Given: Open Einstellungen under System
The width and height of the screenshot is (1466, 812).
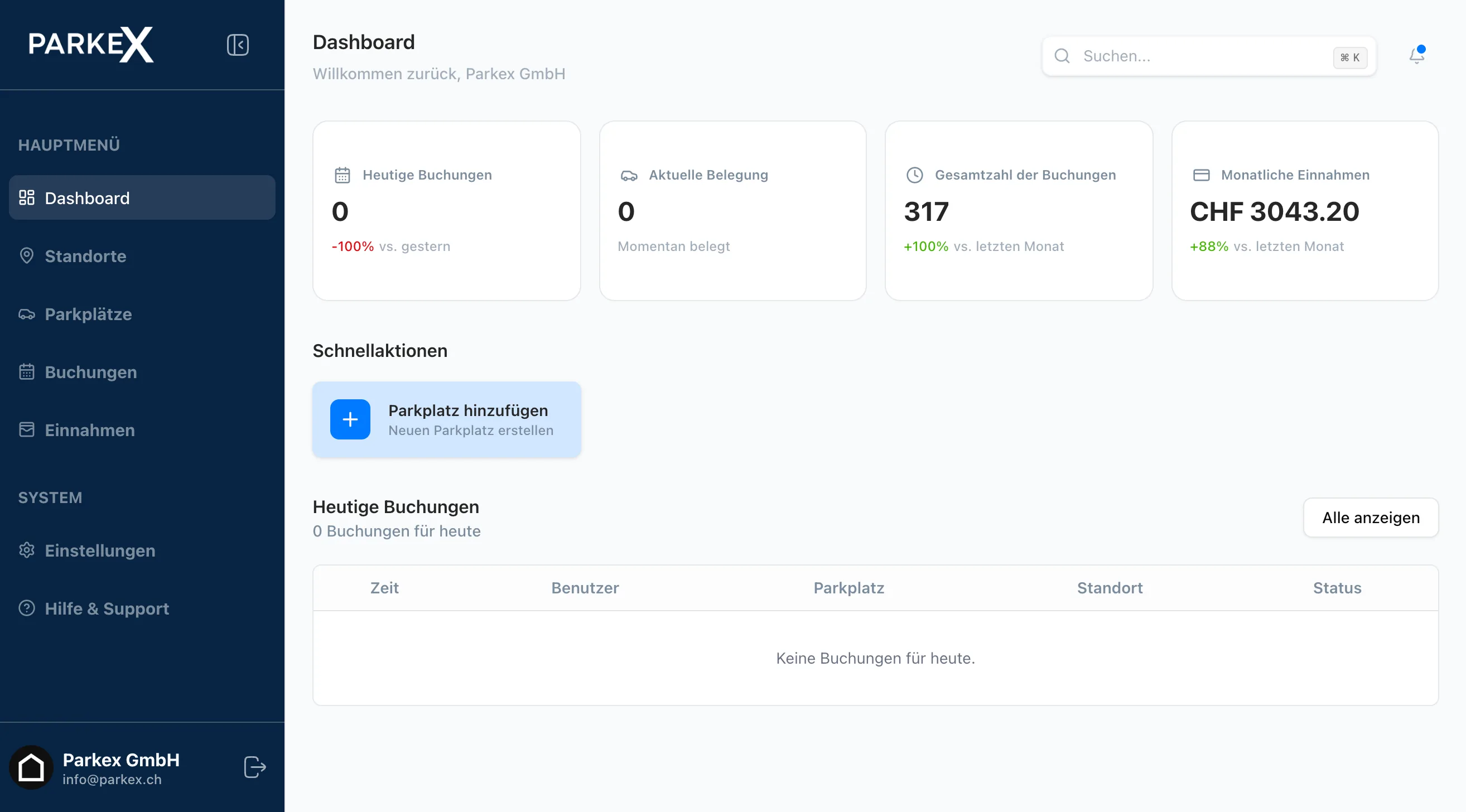Looking at the screenshot, I should coord(100,550).
